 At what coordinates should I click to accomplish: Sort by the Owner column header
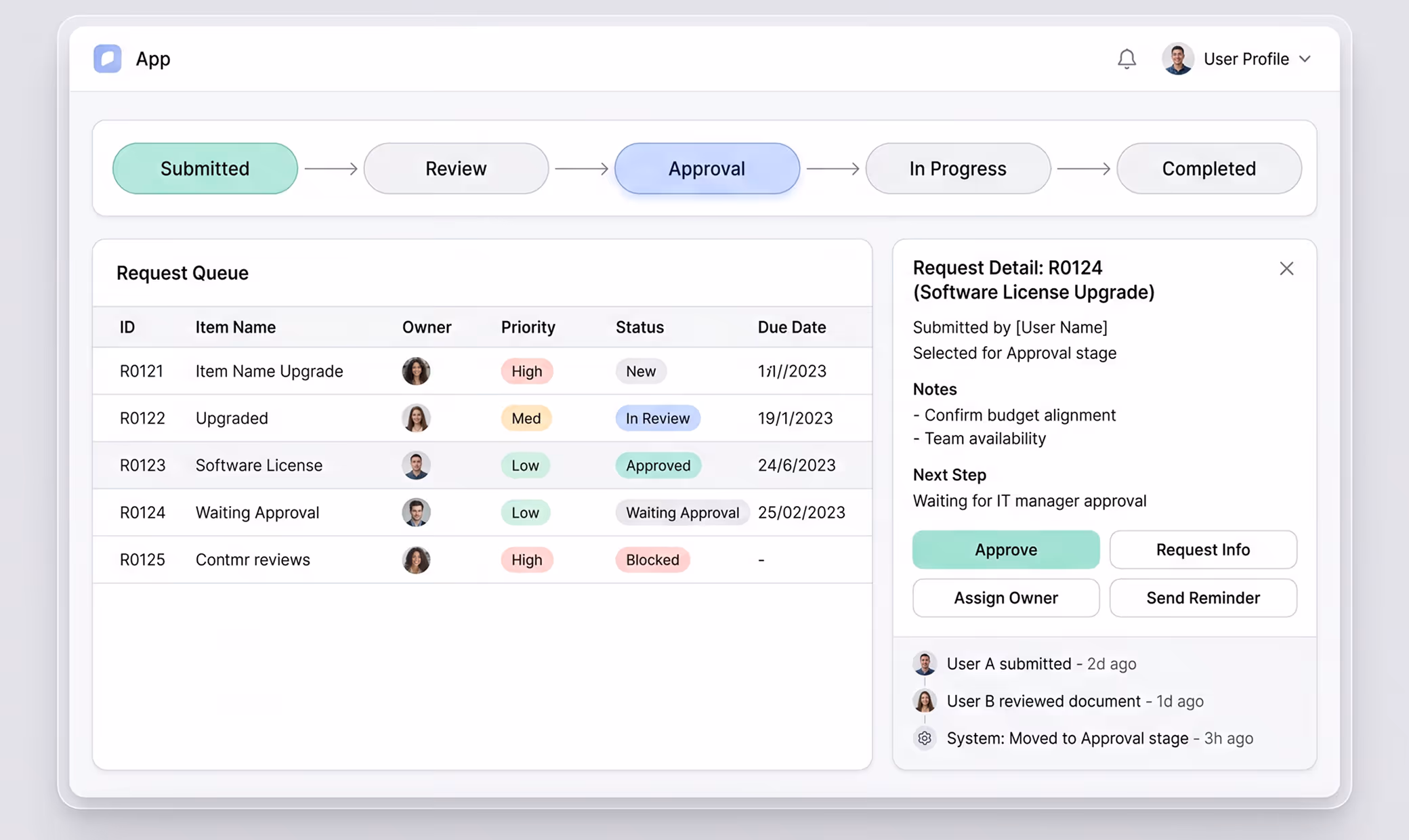tap(427, 327)
